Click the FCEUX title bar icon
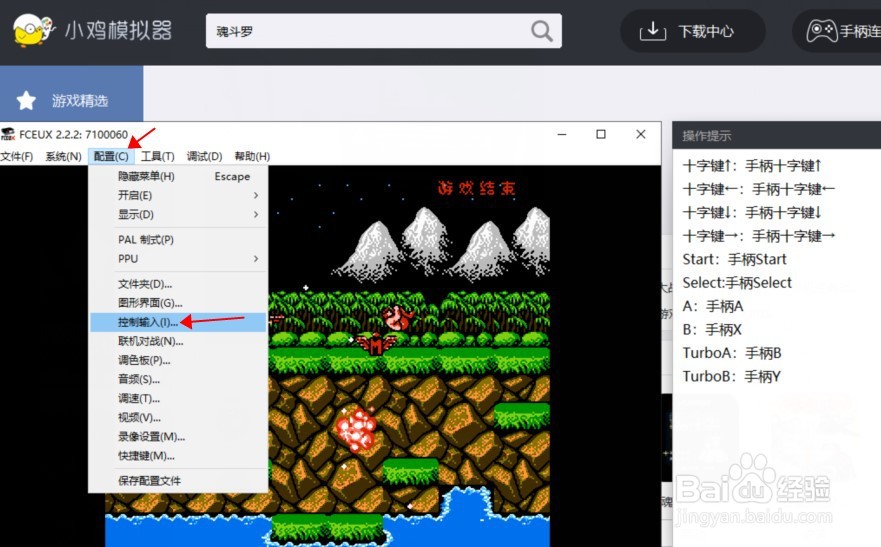Image resolution: width=881 pixels, height=547 pixels. click(8, 134)
